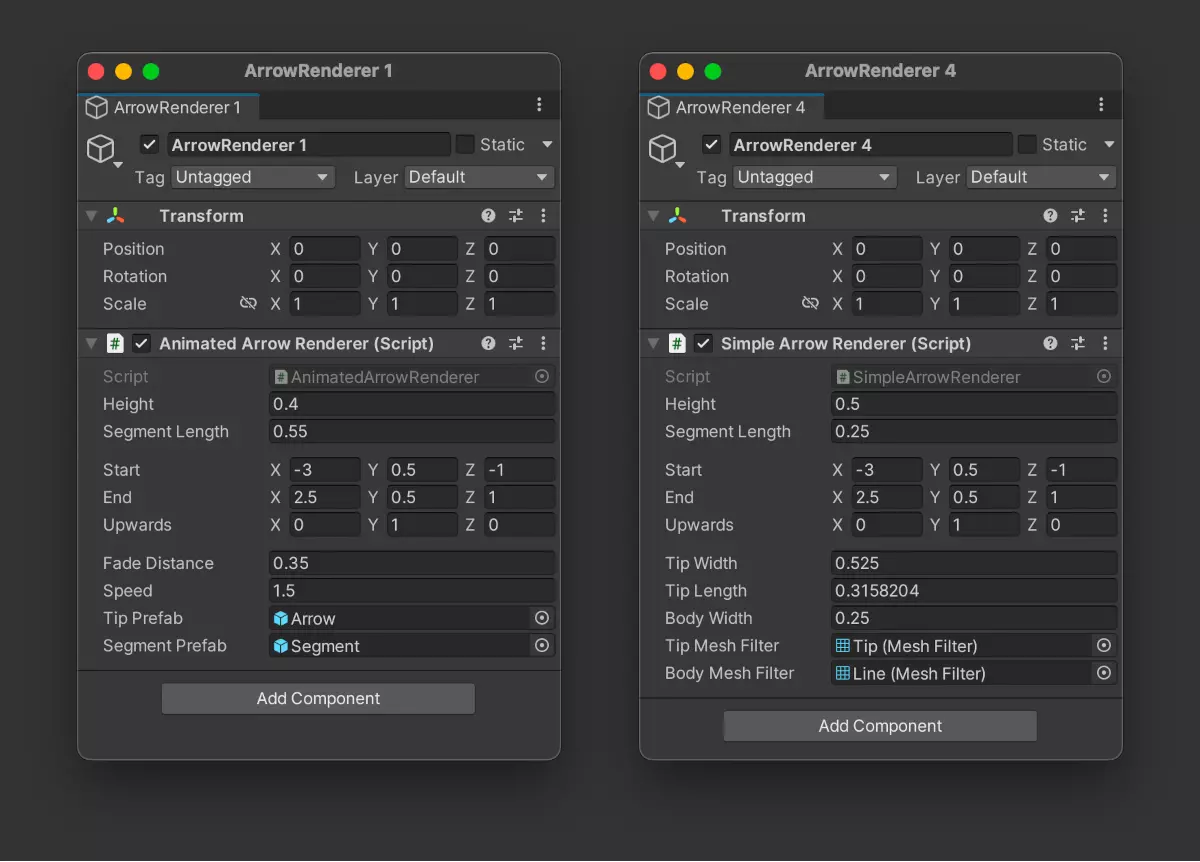
Task: Click Height field showing 0.4
Action: point(412,404)
